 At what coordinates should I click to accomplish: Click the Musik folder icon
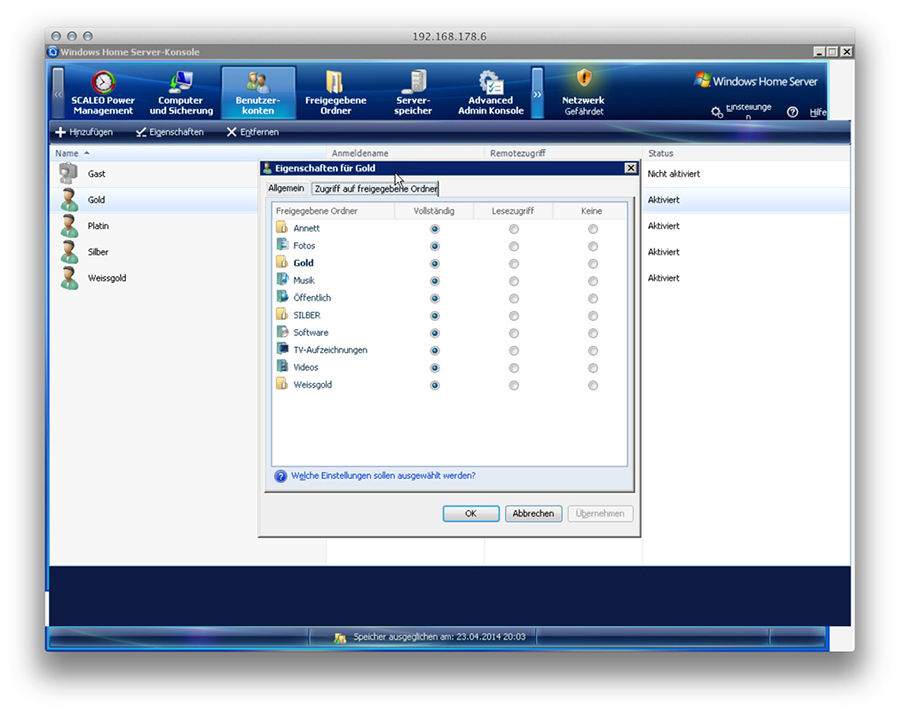click(282, 280)
